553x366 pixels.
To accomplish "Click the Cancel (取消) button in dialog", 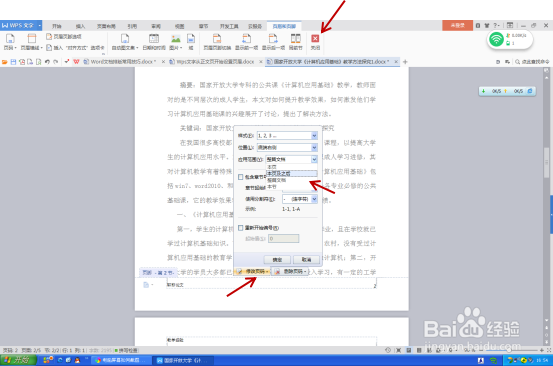I will click(x=306, y=260).
